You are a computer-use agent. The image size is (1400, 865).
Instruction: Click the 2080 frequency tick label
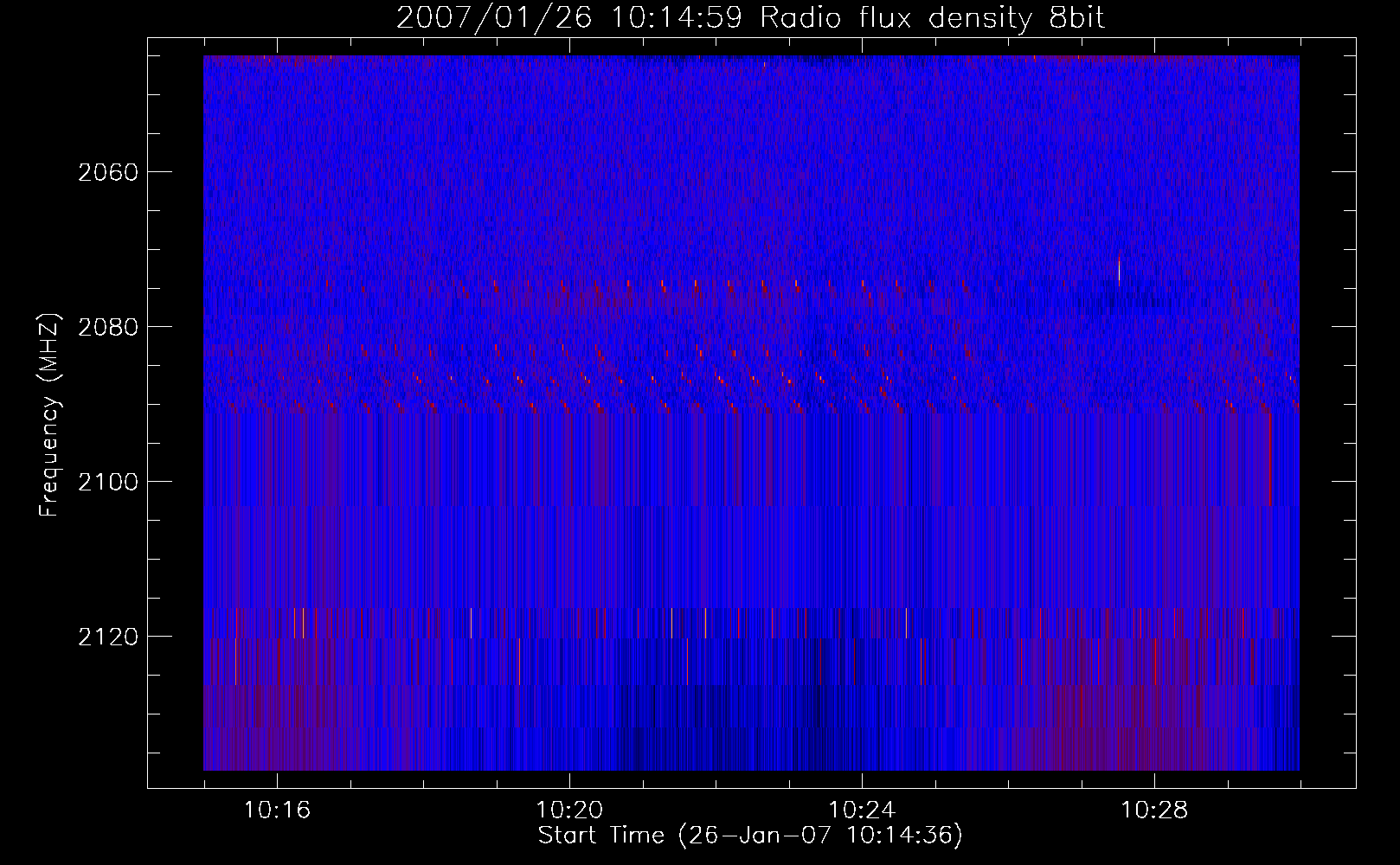click(108, 327)
